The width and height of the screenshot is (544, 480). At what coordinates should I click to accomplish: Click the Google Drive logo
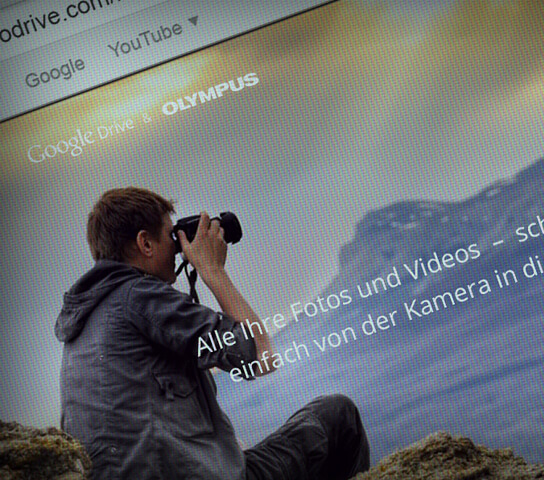pos(80,140)
